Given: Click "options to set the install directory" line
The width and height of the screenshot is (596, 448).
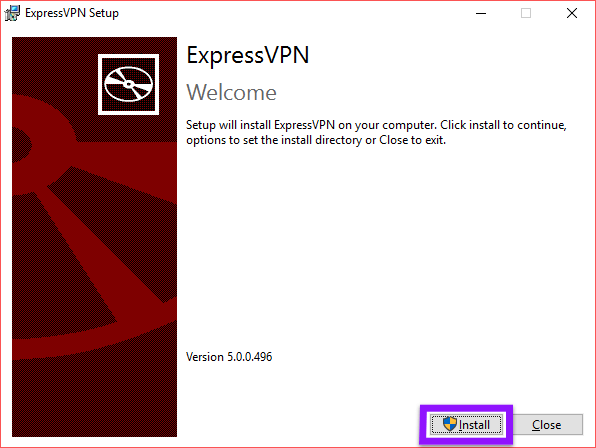Looking at the screenshot, I should click(274, 140).
